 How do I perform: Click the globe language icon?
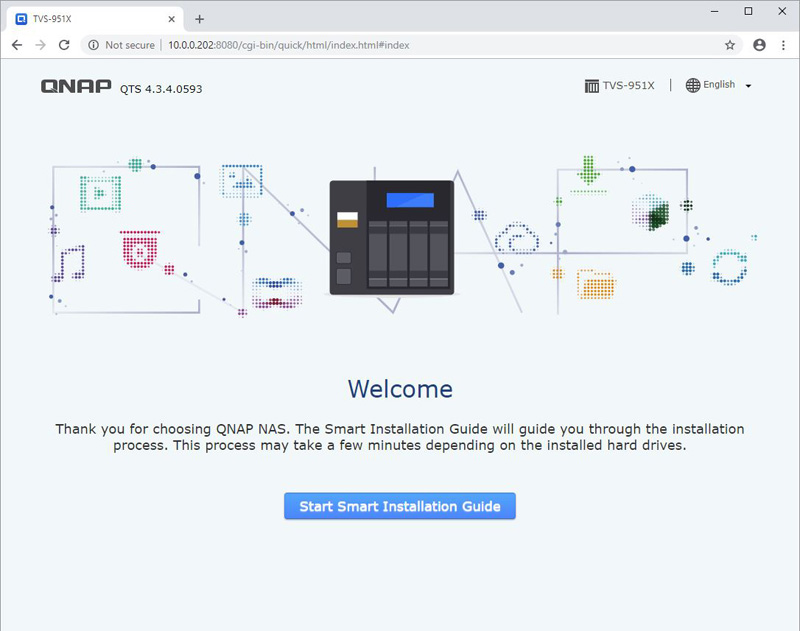pyautogui.click(x=692, y=85)
